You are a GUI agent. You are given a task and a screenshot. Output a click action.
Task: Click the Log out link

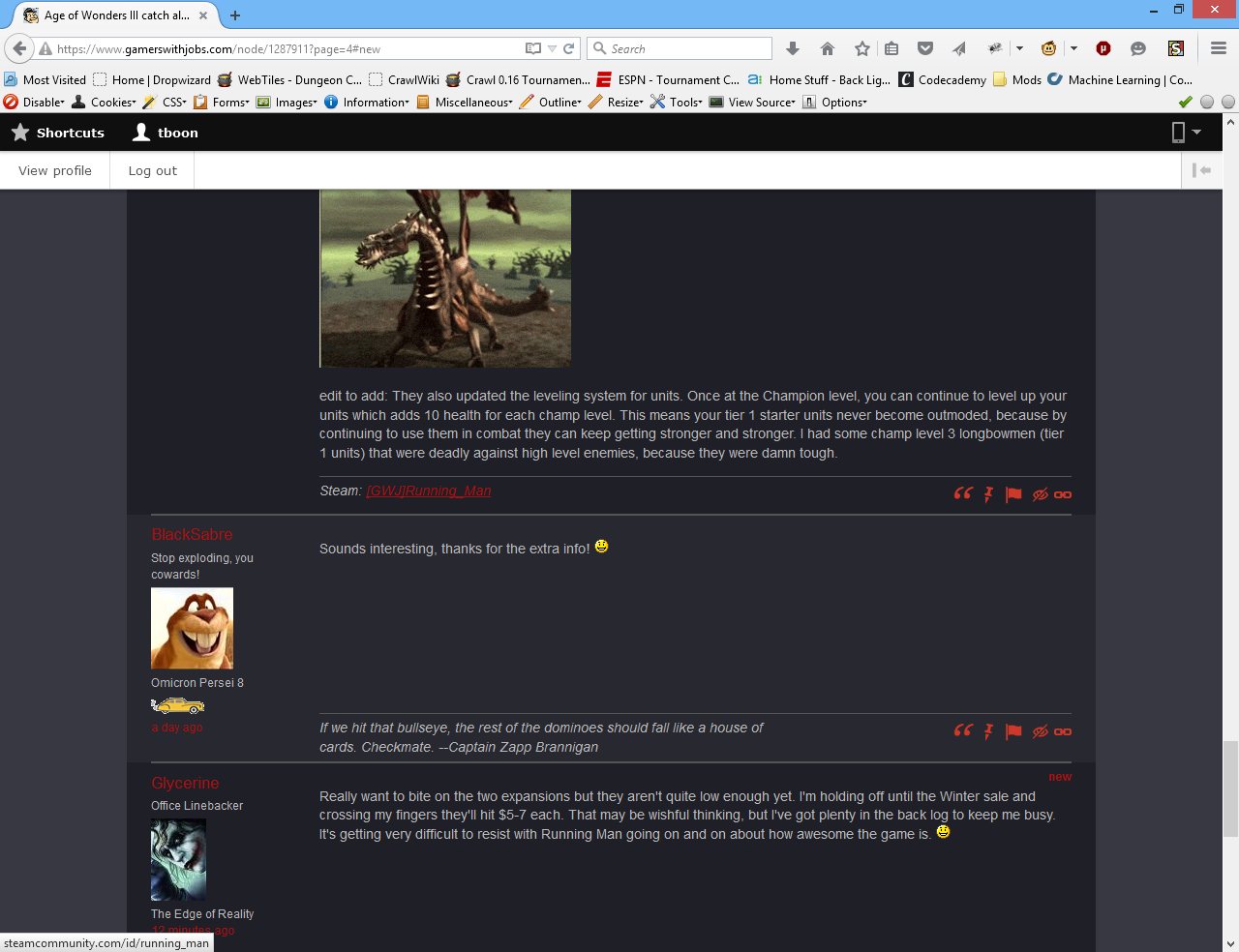[x=153, y=170]
